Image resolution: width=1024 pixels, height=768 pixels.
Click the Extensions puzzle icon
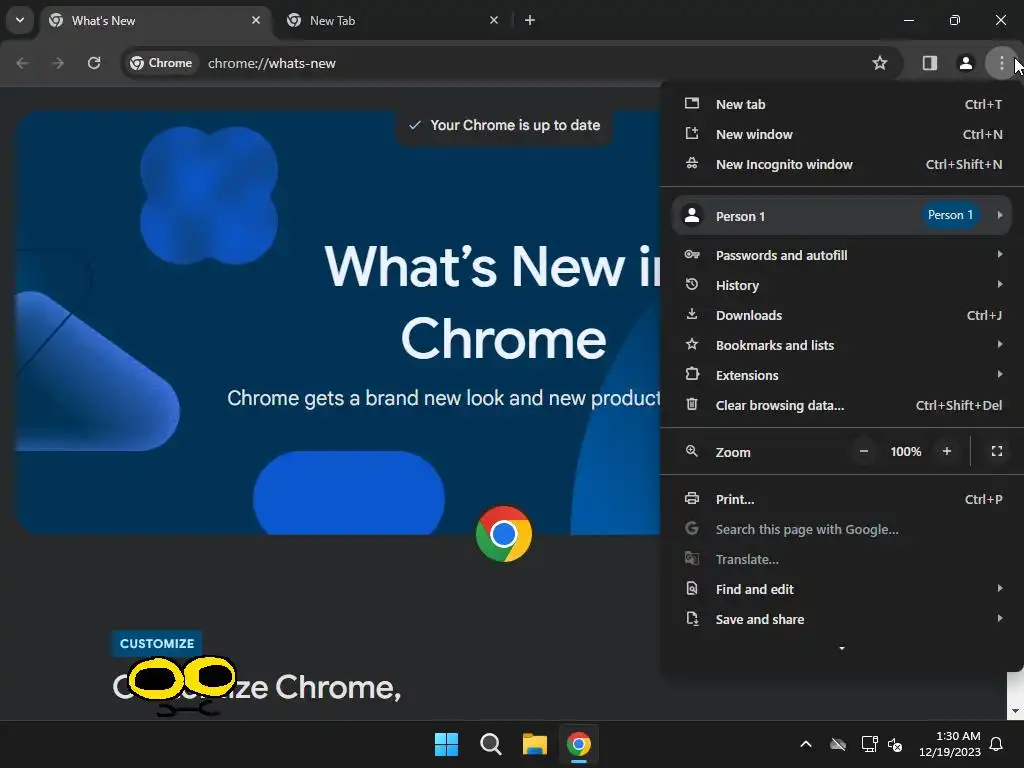(x=692, y=374)
